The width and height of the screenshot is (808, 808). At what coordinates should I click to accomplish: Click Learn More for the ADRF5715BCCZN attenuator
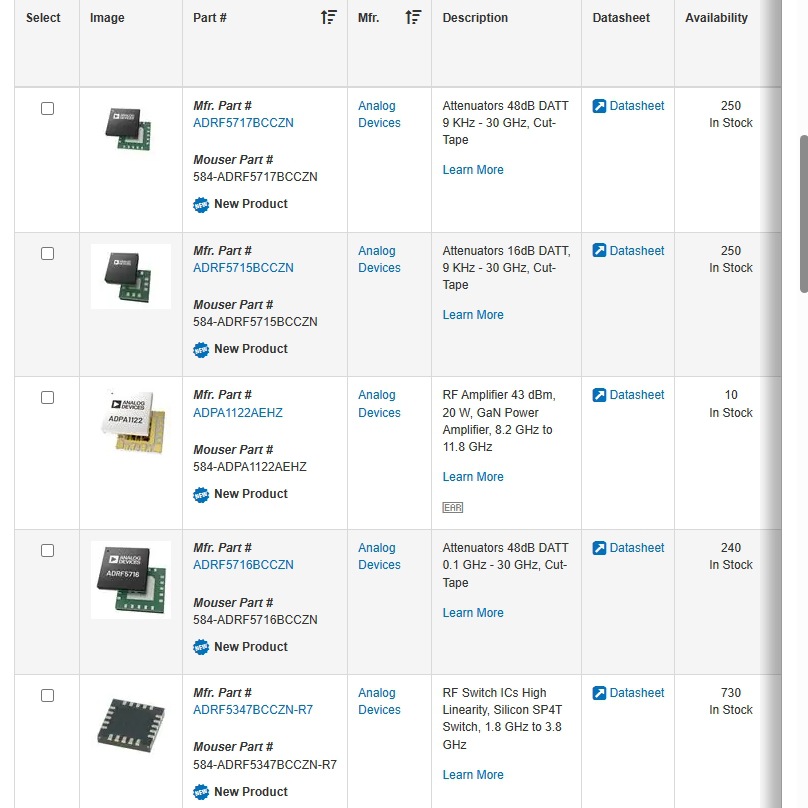(473, 314)
